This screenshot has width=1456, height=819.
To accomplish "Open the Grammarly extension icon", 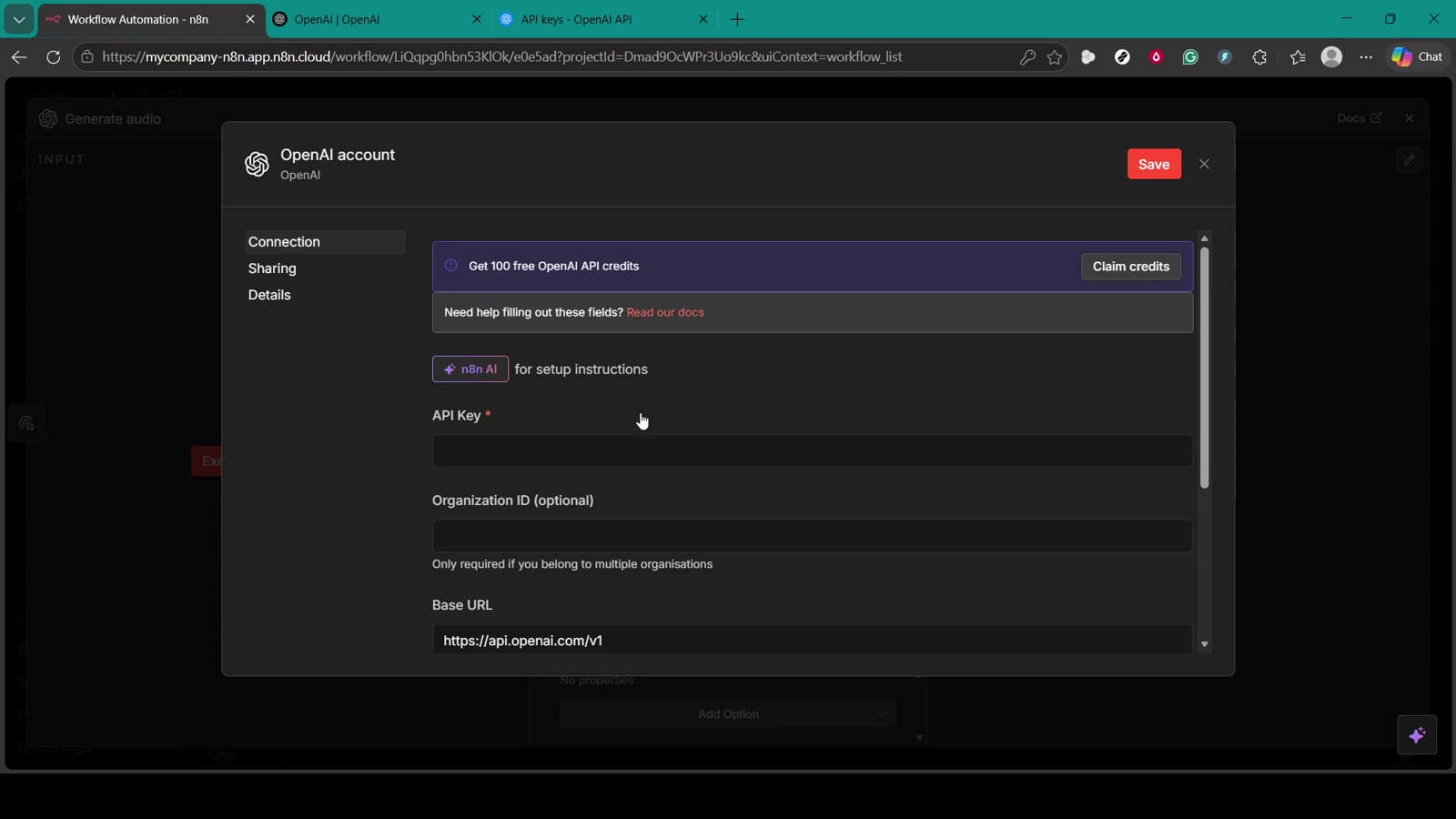I will point(1190,56).
